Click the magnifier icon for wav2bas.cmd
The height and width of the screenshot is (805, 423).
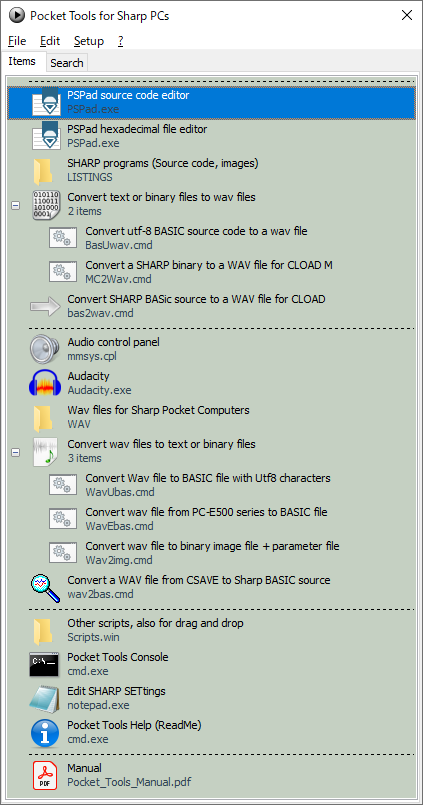(x=45, y=588)
